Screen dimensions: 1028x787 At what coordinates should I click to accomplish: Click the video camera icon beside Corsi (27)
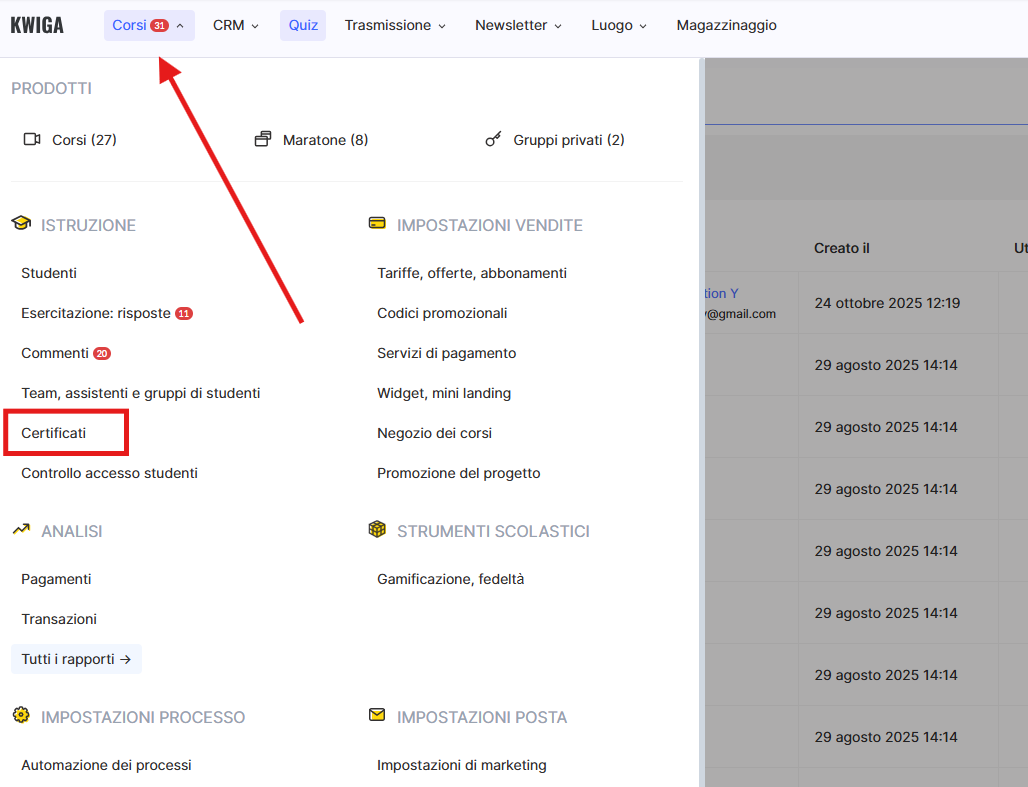pos(31,140)
